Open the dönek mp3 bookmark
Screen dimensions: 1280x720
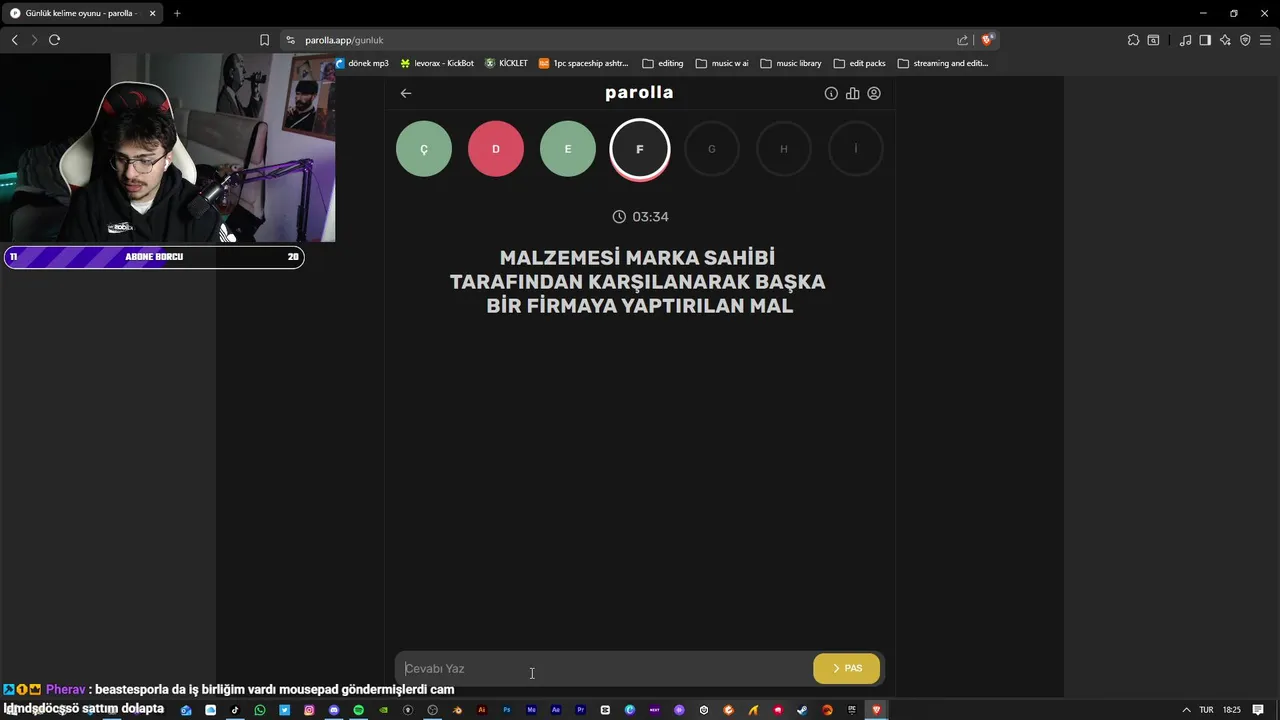click(361, 63)
